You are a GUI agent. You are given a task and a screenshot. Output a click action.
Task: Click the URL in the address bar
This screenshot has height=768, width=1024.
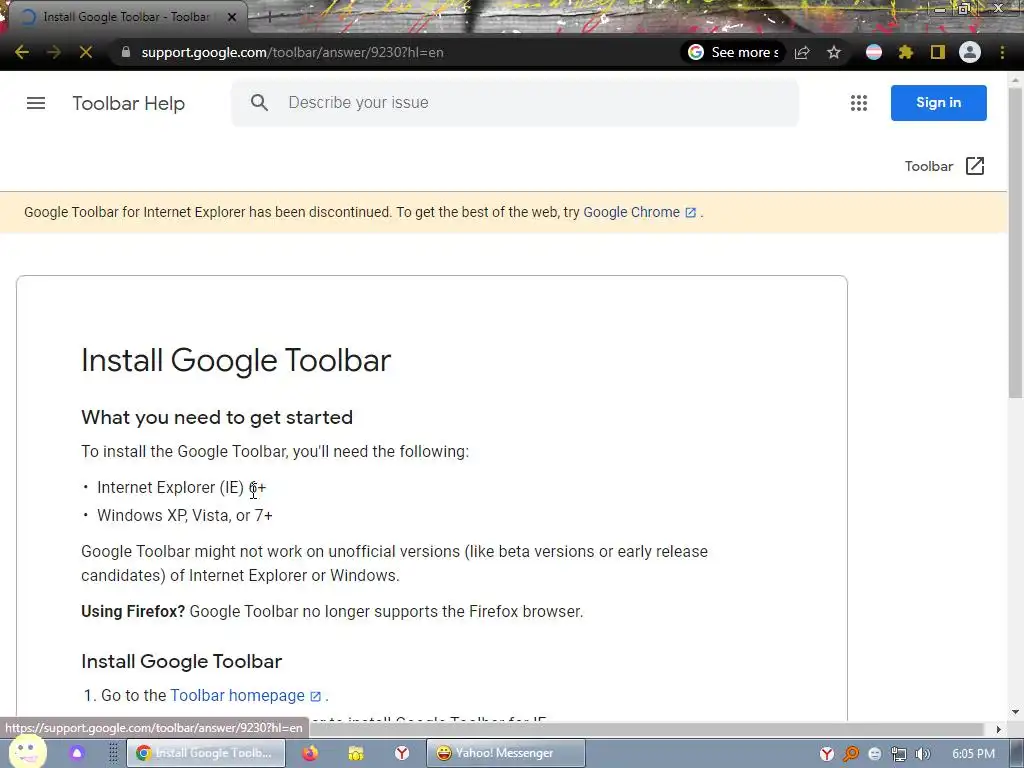tap(292, 52)
